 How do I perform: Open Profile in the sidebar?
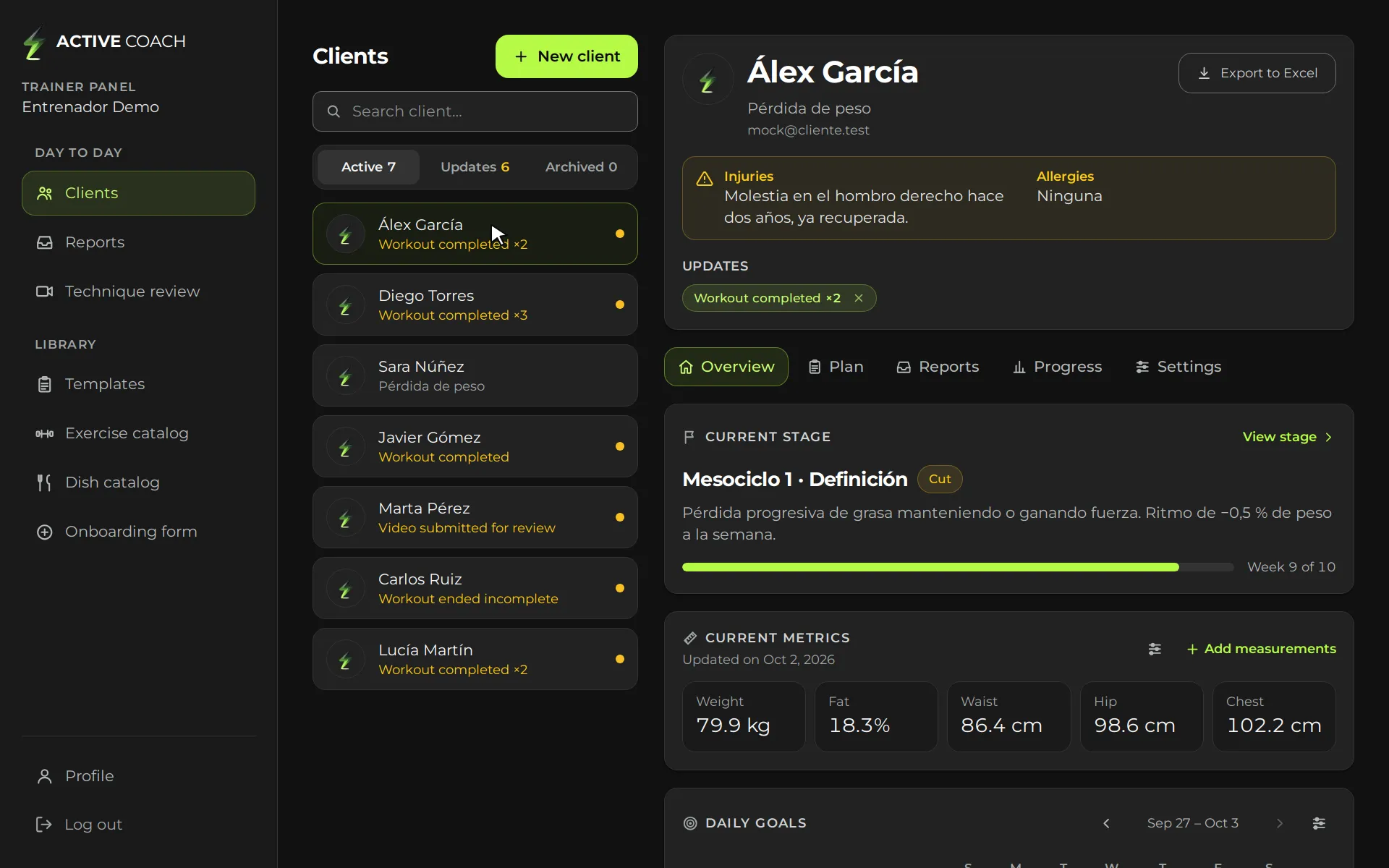pyautogui.click(x=138, y=776)
